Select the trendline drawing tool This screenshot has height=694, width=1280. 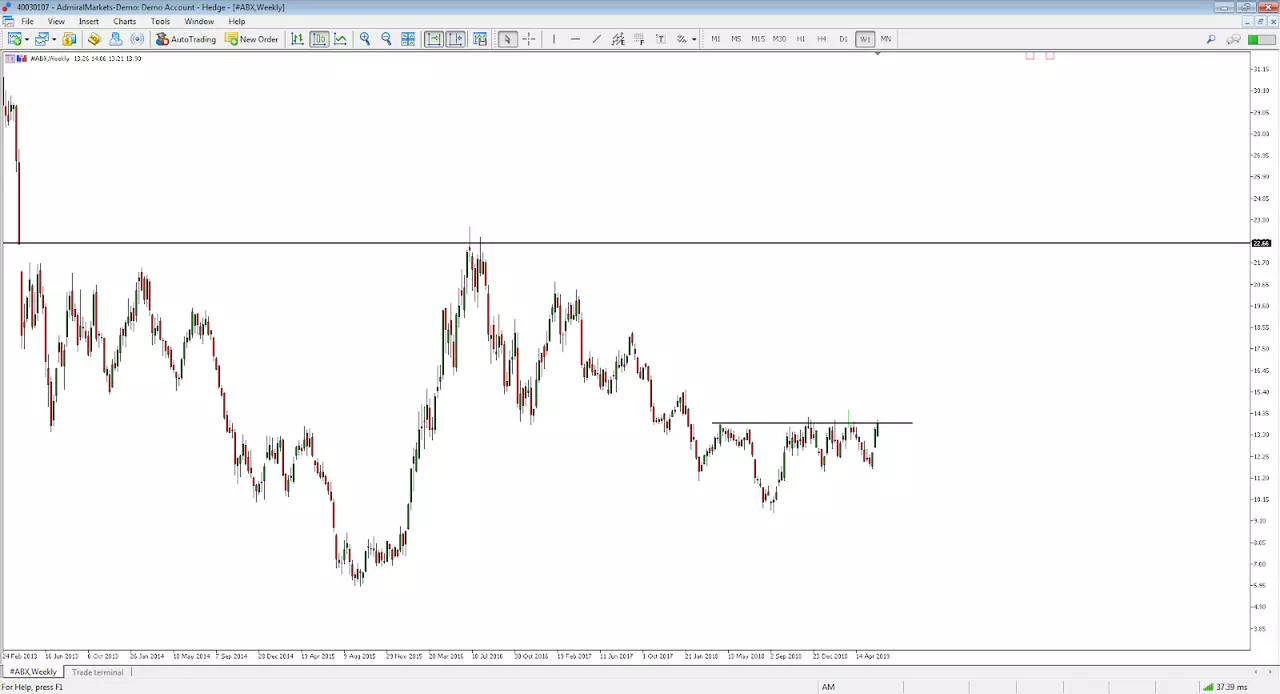point(596,39)
